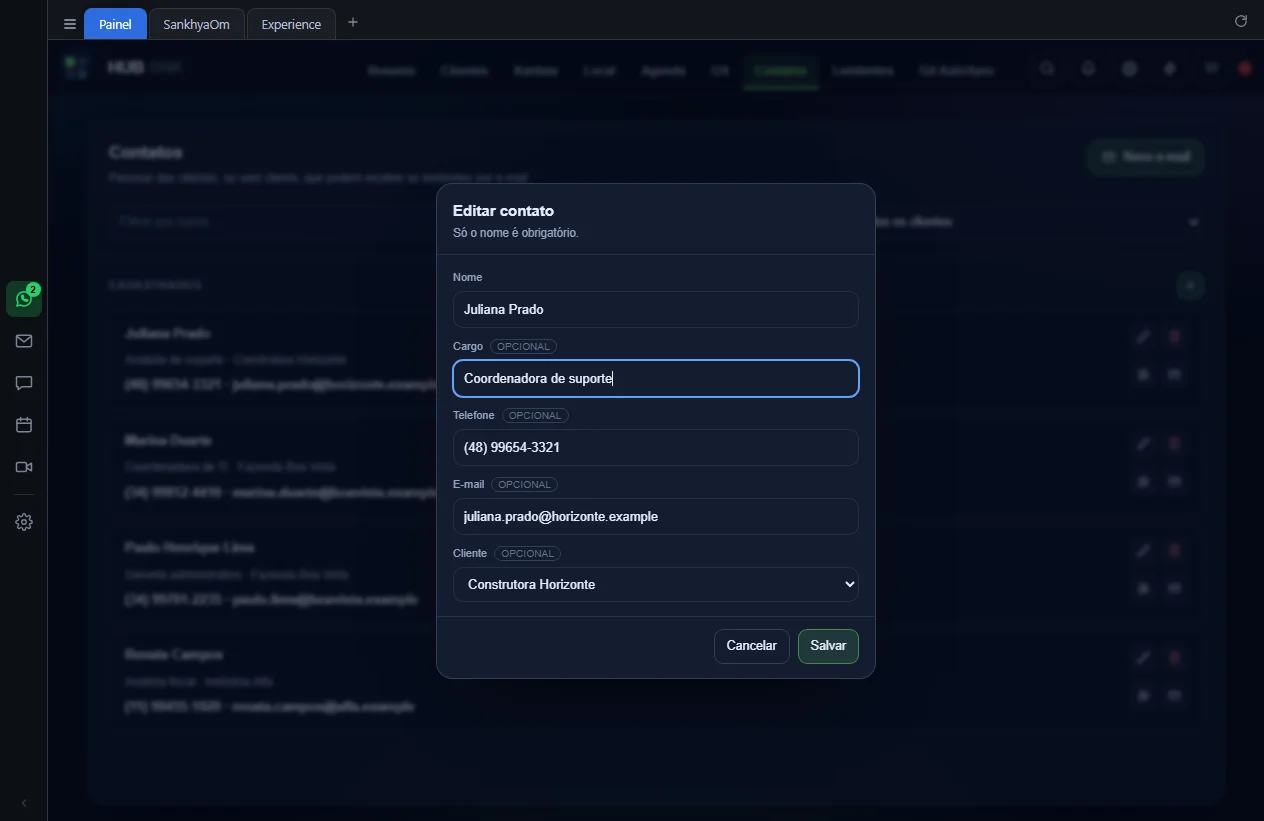Switch to the SankhyaOm tab
The image size is (1264, 821).
[196, 24]
